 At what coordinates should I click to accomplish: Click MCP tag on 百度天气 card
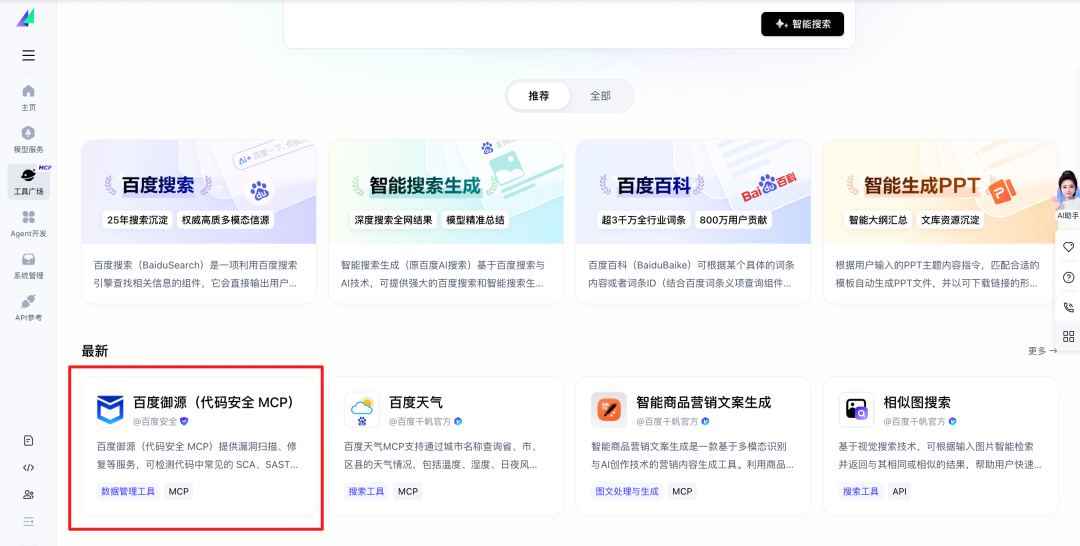click(408, 492)
